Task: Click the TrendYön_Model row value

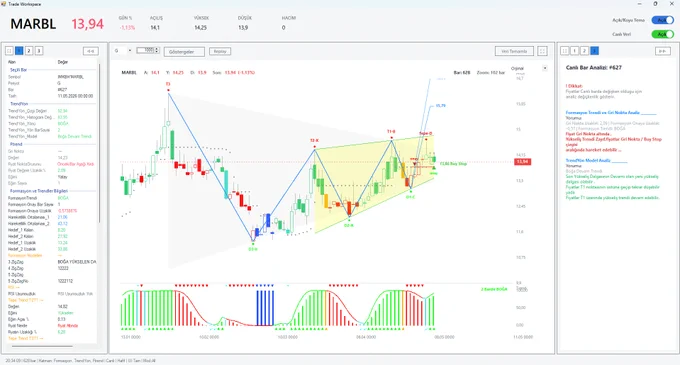Action: coord(75,137)
